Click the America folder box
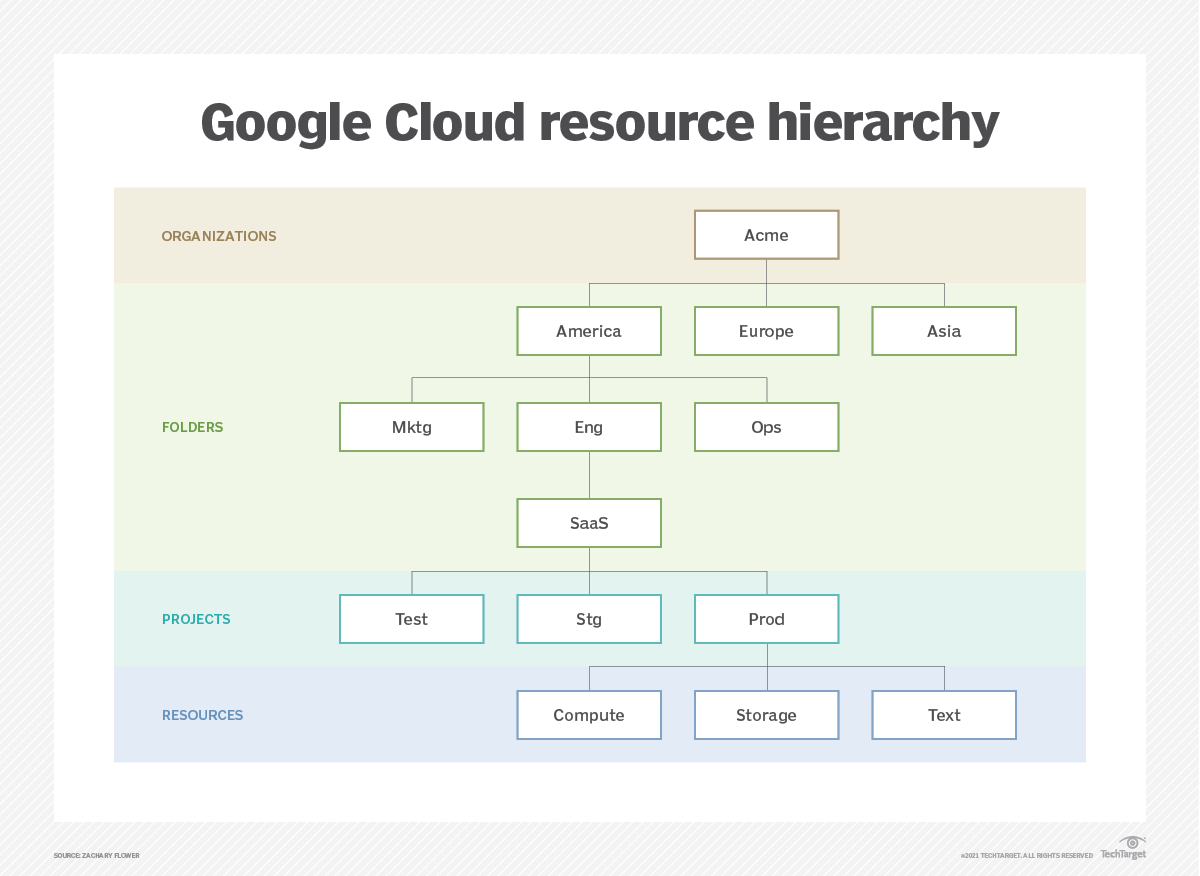The height and width of the screenshot is (876, 1200). click(x=589, y=331)
